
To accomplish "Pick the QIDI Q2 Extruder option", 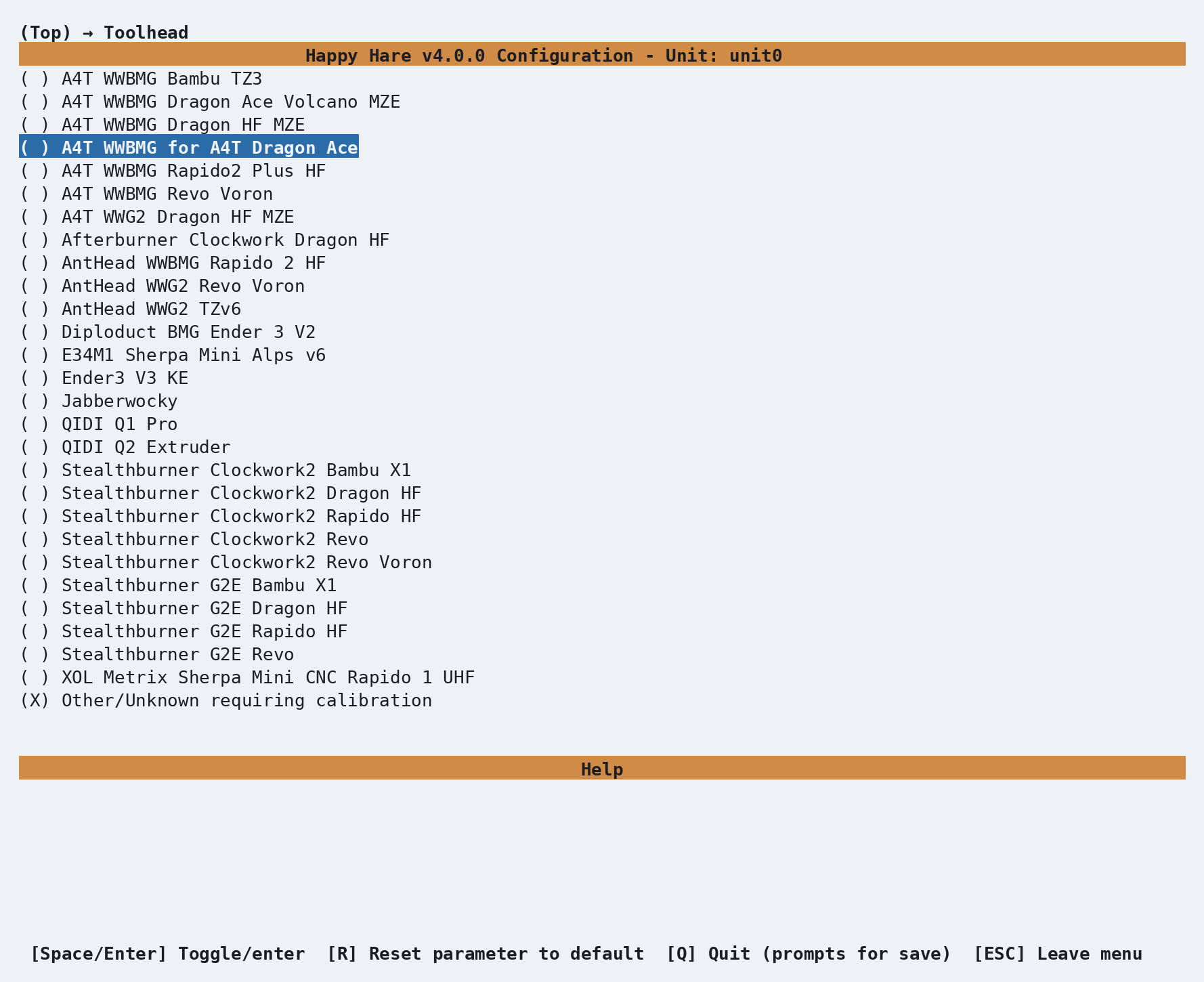I will pyautogui.click(x=125, y=447).
